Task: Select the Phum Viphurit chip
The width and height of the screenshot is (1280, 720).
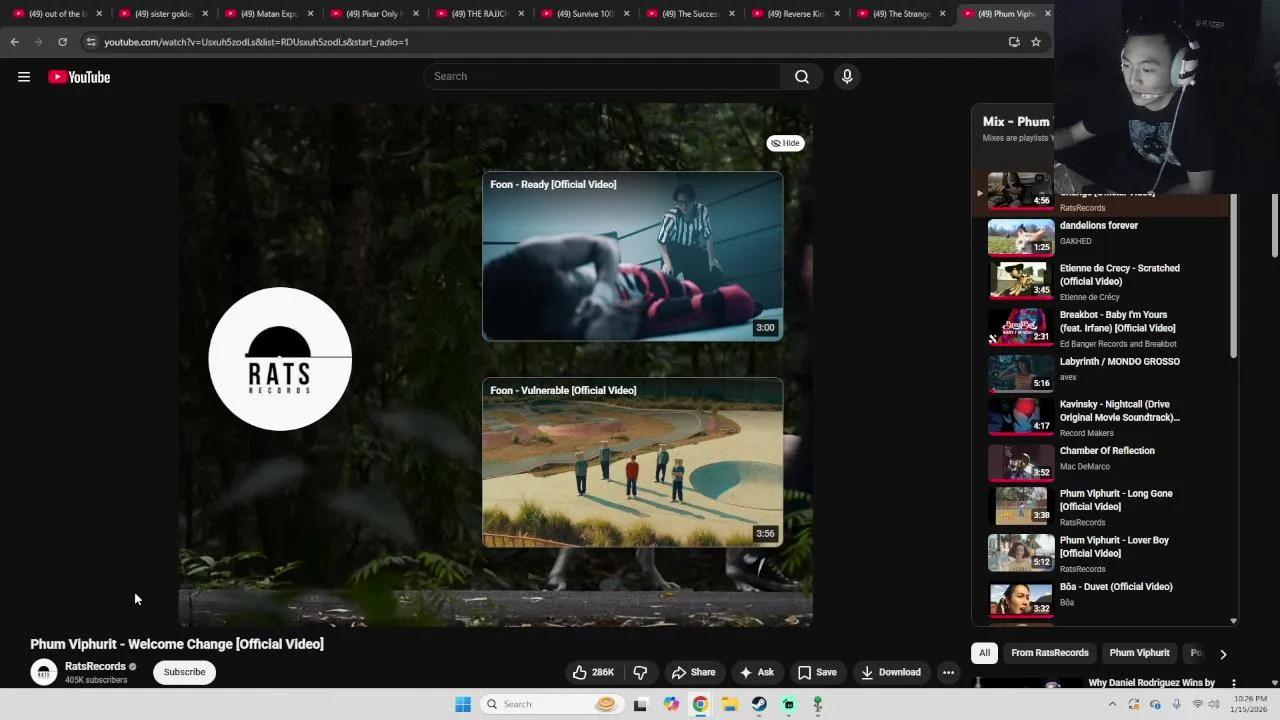Action: click(x=1139, y=653)
